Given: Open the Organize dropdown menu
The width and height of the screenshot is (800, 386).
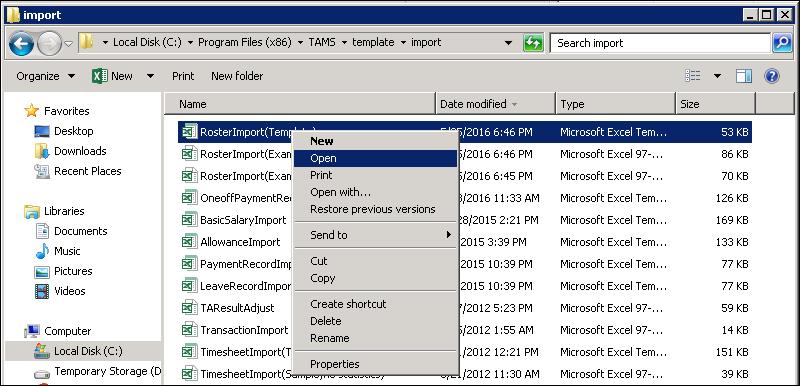Looking at the screenshot, I should tap(45, 76).
